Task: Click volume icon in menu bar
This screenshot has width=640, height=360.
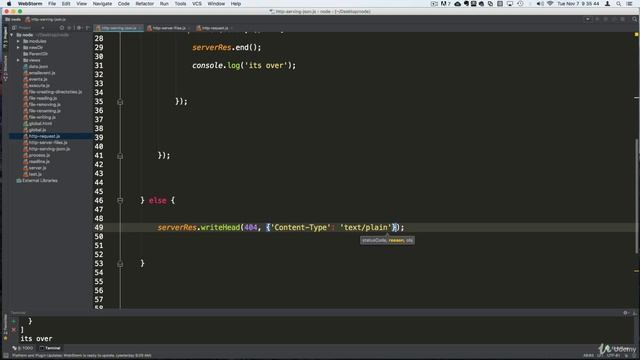Action: [x=540, y=4]
